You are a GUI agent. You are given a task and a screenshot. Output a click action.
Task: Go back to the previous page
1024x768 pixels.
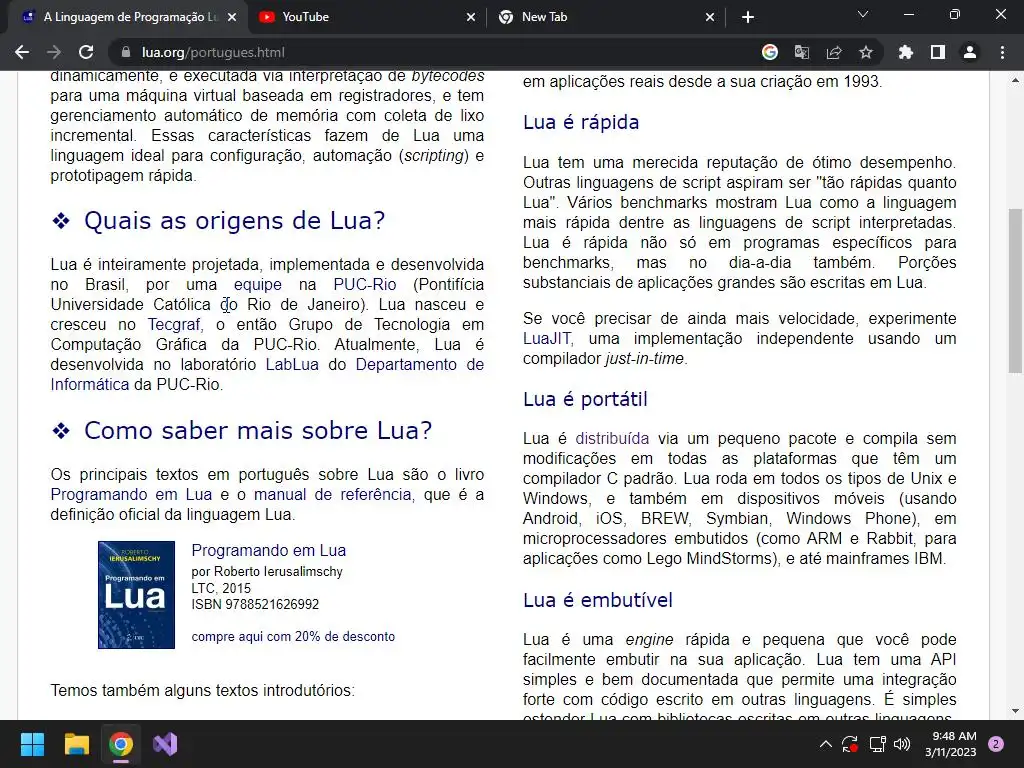22,52
